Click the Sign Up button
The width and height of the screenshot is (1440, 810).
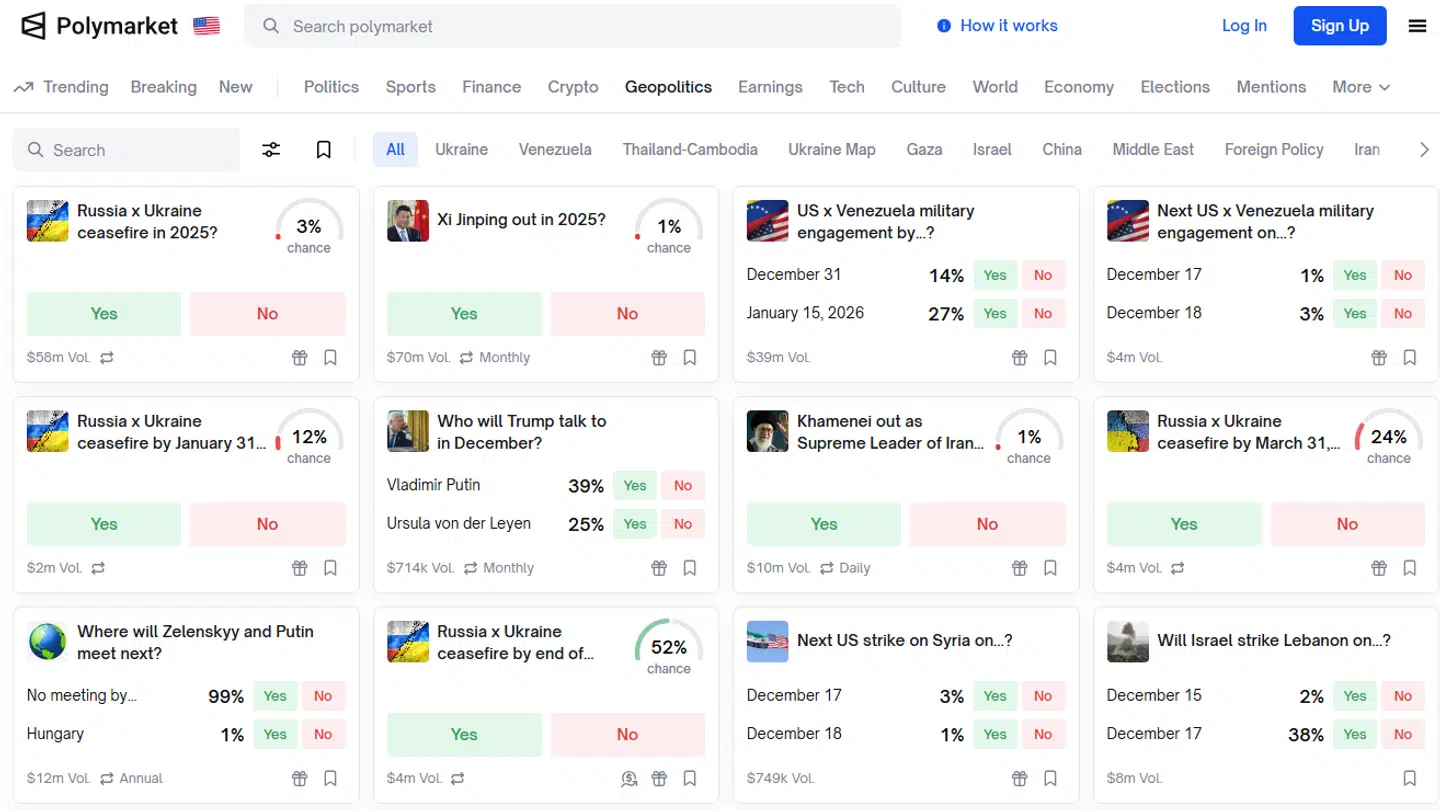tap(1339, 26)
